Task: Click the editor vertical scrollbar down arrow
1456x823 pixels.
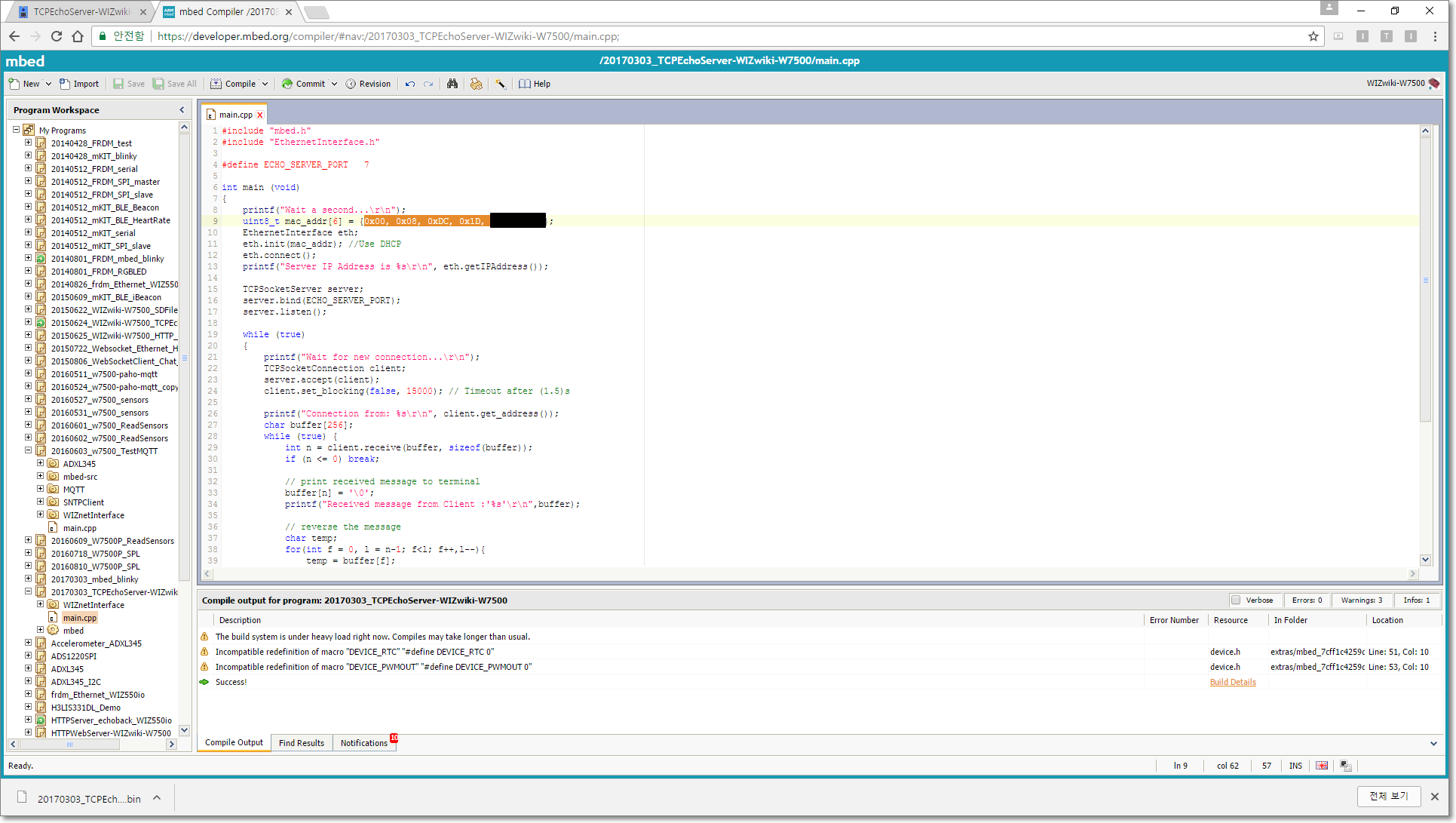Action: (x=1425, y=560)
